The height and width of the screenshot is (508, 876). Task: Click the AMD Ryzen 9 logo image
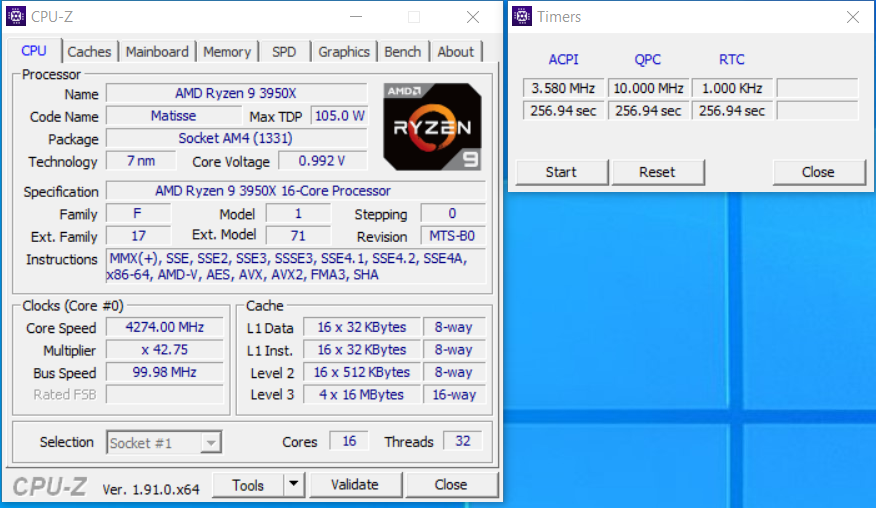432,126
